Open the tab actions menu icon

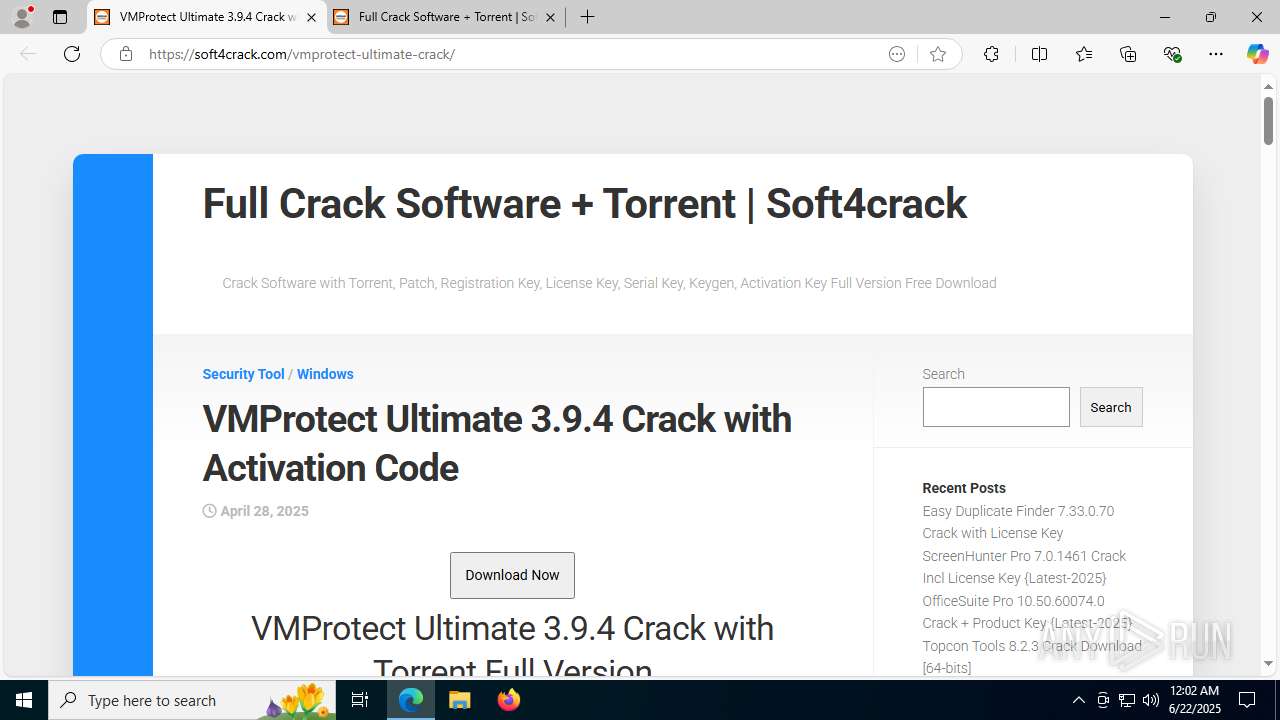[60, 17]
